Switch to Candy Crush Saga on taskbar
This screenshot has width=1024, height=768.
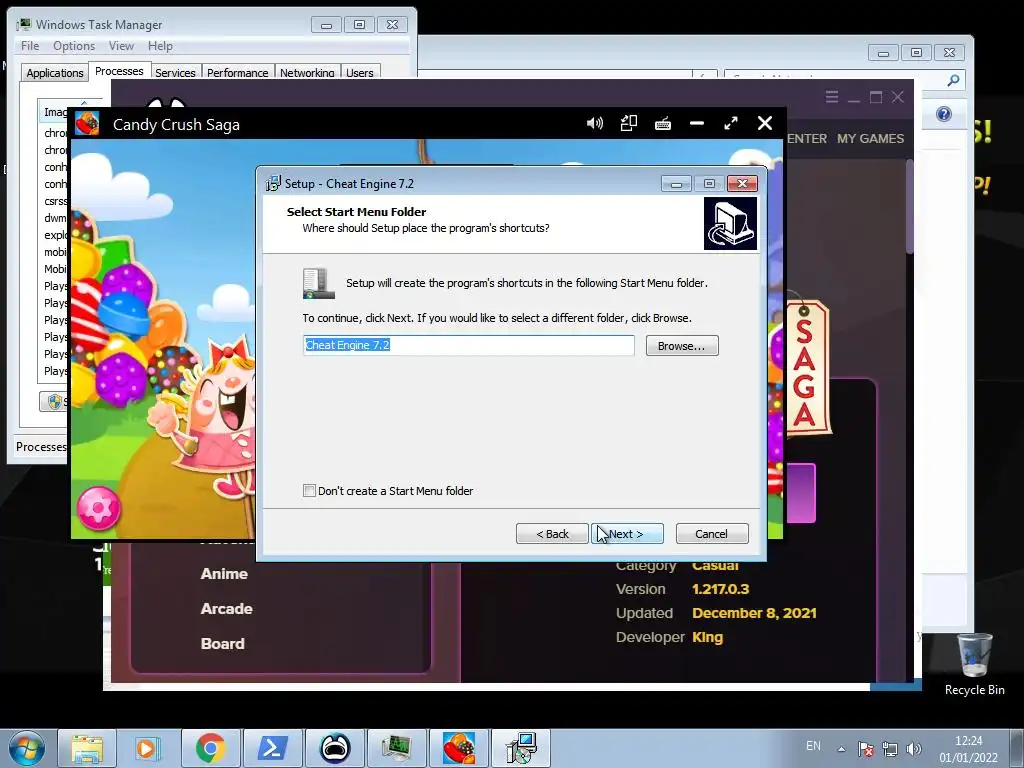coord(458,748)
